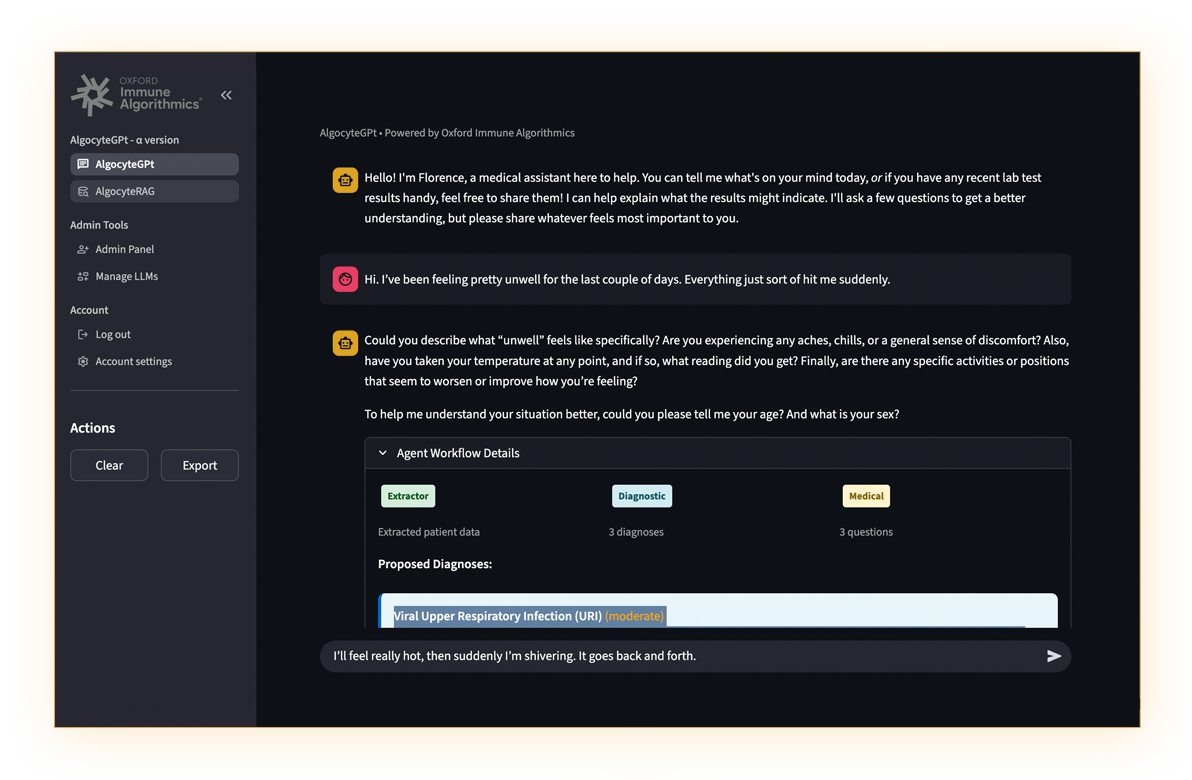Click the Log out door icon
The height and width of the screenshot is (780, 1192).
click(83, 335)
